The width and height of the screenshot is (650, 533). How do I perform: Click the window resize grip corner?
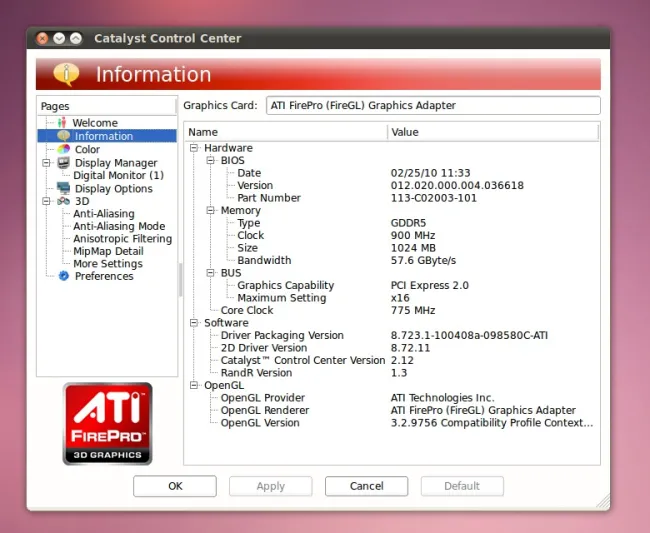tap(603, 502)
